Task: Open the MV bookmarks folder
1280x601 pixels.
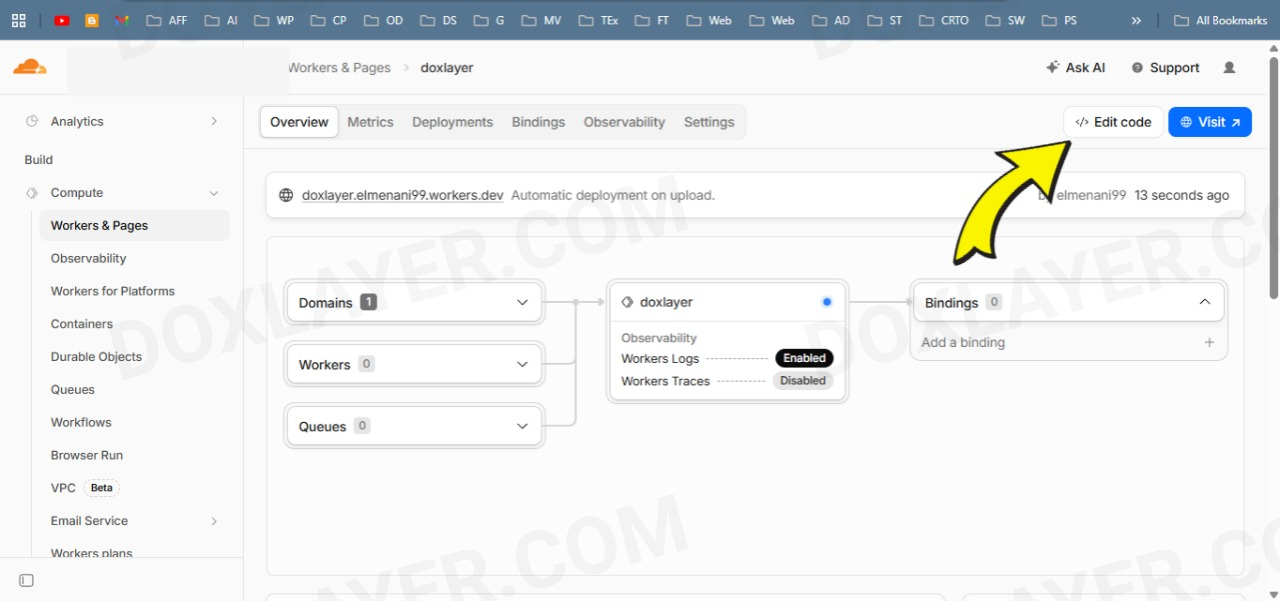Action: point(542,20)
